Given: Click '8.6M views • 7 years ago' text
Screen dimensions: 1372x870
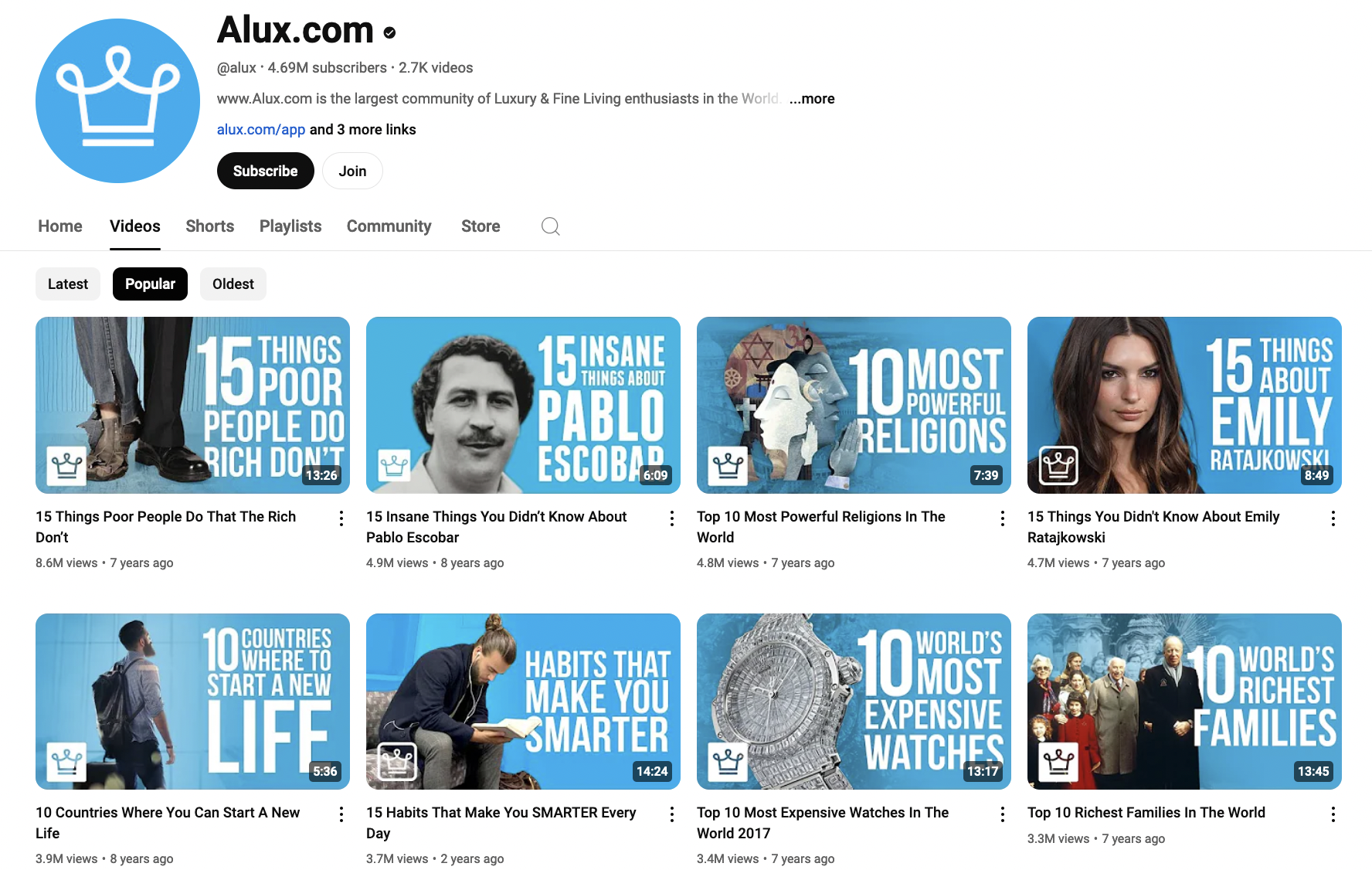Looking at the screenshot, I should pyautogui.click(x=104, y=563).
